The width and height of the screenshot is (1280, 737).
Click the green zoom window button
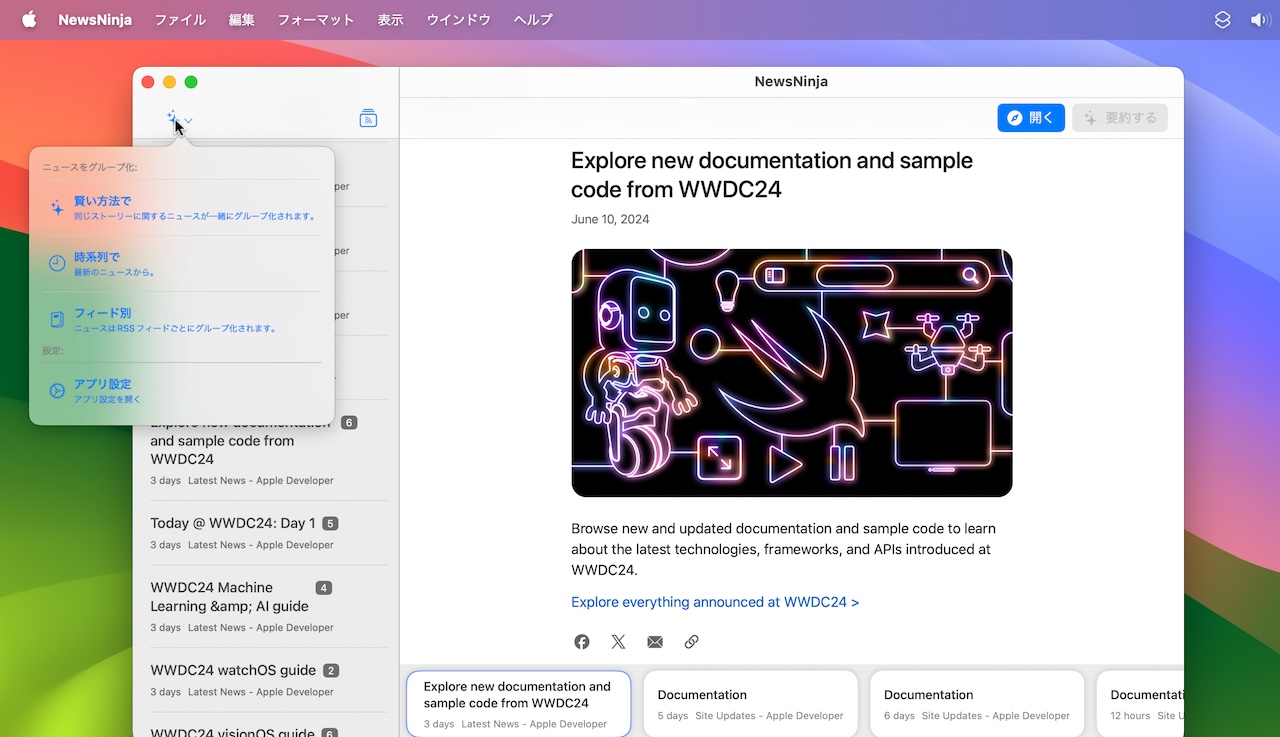click(191, 82)
